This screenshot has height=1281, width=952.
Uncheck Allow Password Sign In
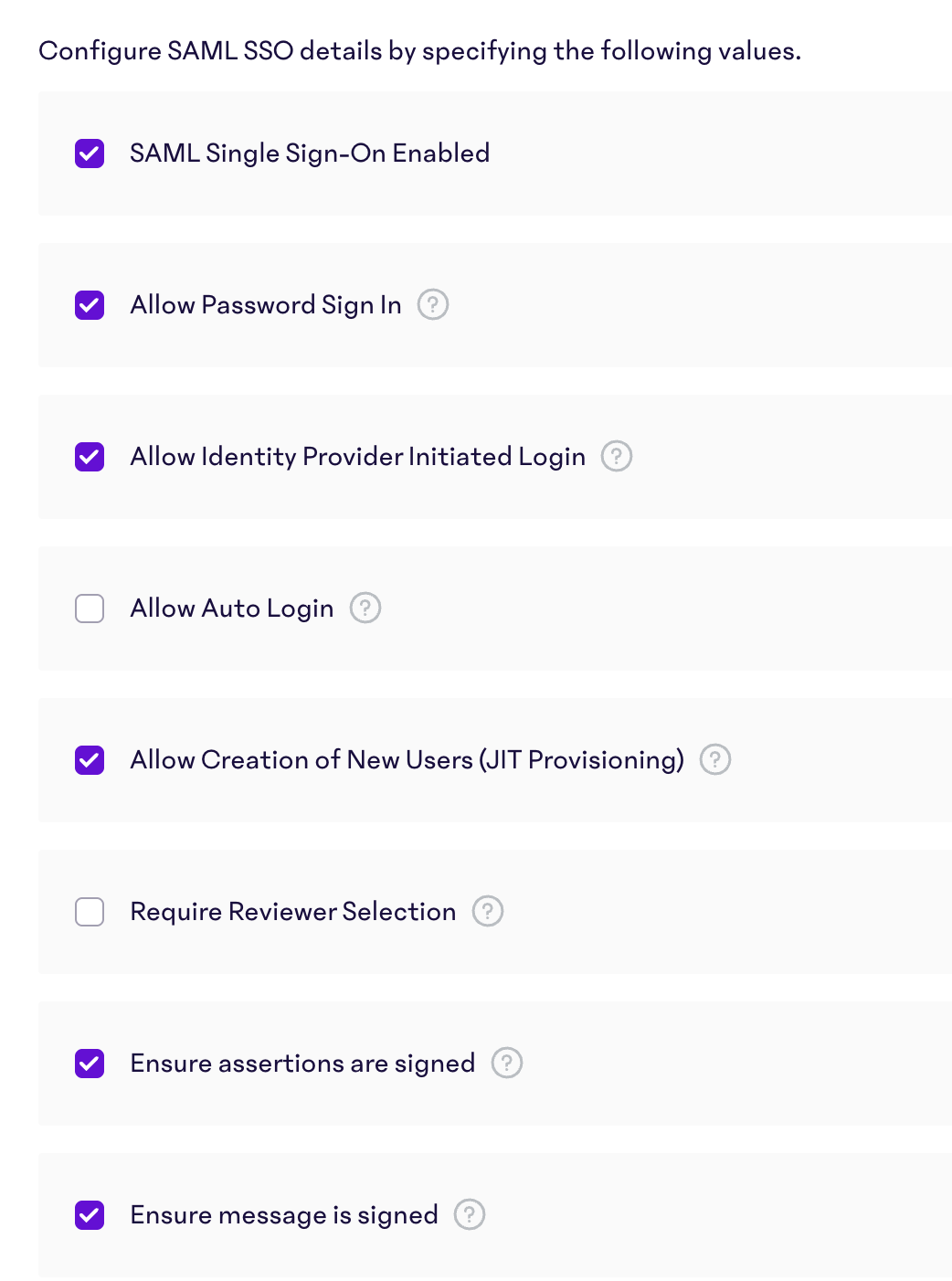point(89,304)
